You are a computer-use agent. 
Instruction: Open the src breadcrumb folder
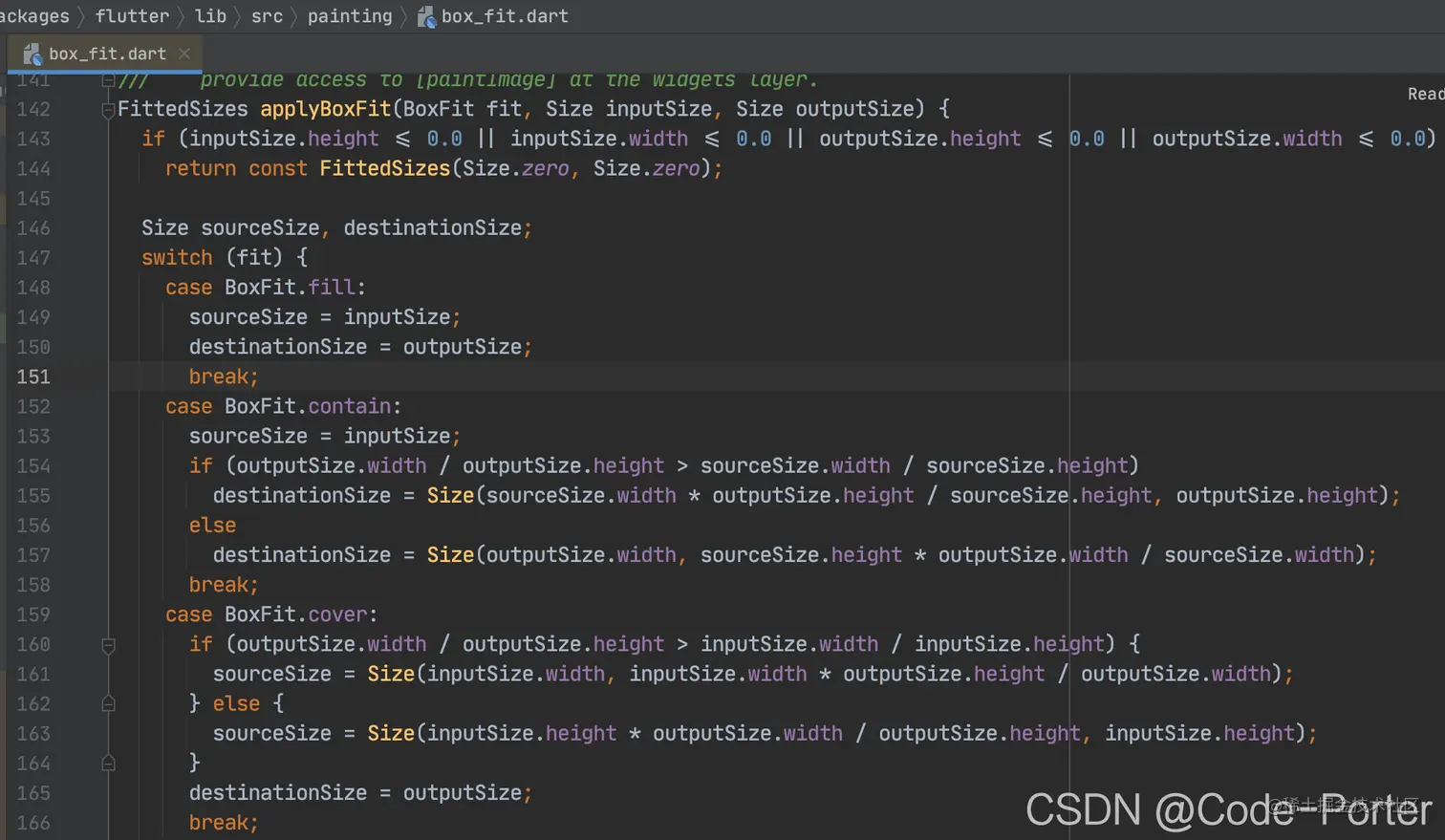pyautogui.click(x=267, y=16)
